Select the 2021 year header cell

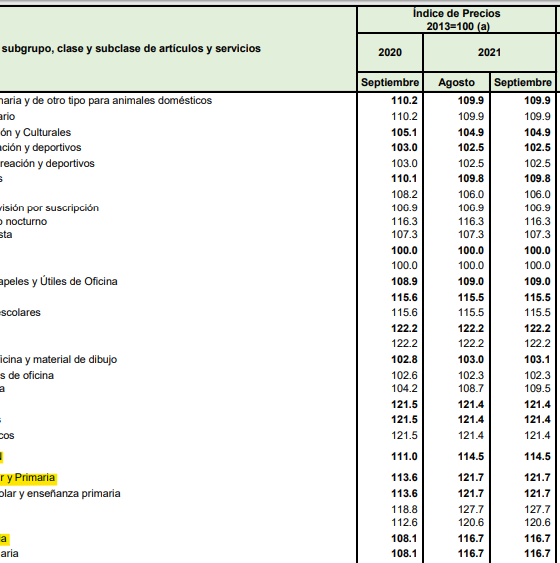[x=489, y=52]
